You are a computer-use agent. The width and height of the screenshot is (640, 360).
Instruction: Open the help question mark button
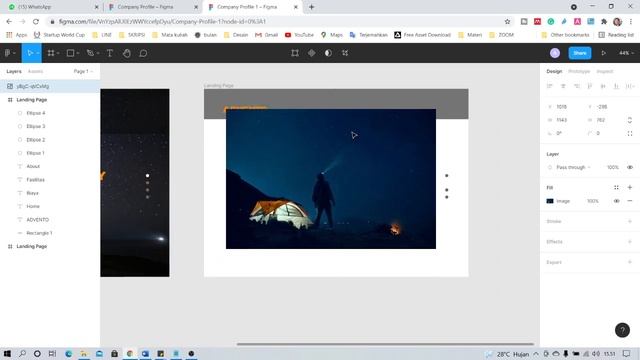[x=622, y=330]
